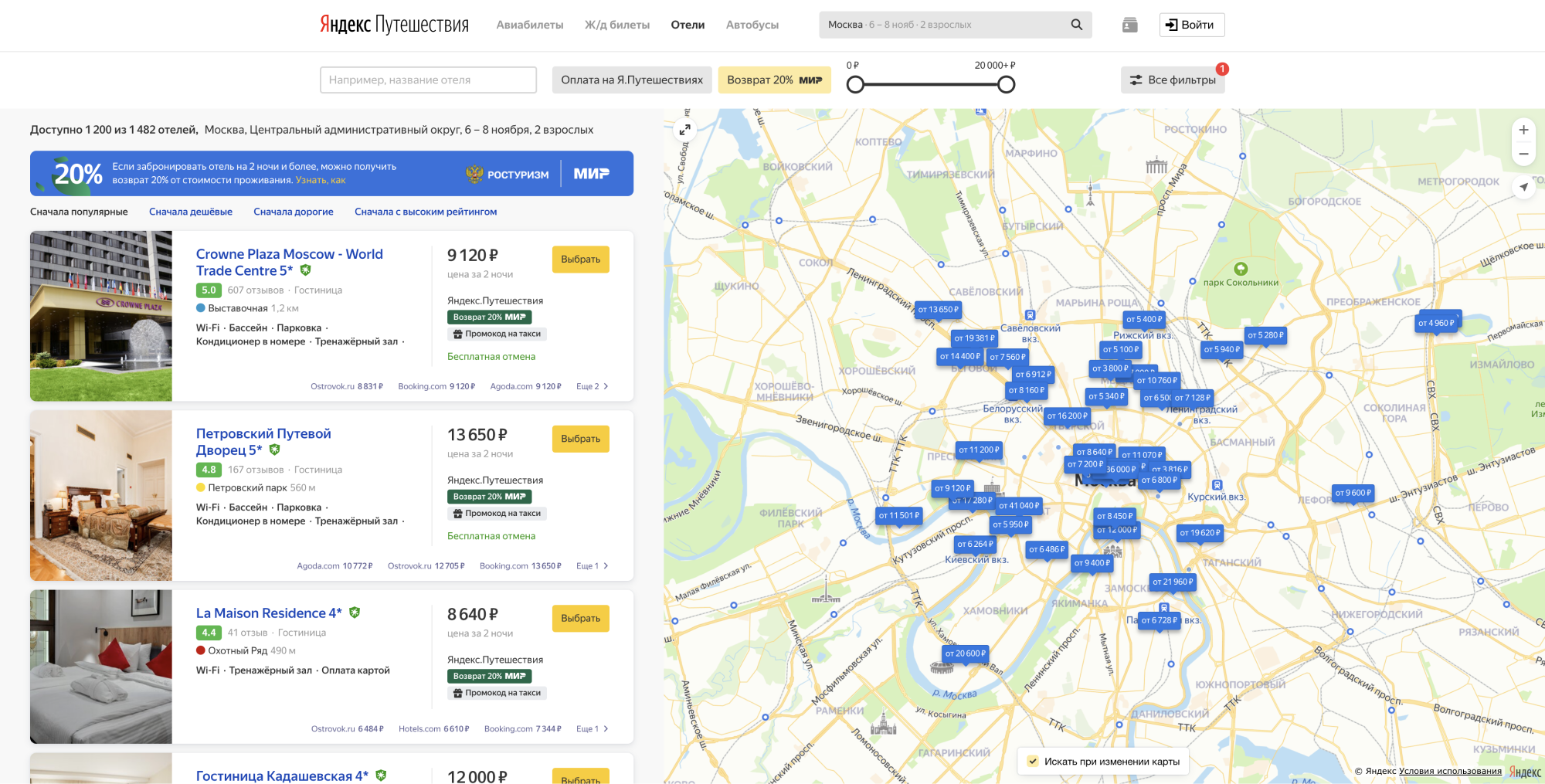Toggle Возврат 20% МИР filter
Image resolution: width=1545 pixels, height=784 pixels.
(774, 80)
